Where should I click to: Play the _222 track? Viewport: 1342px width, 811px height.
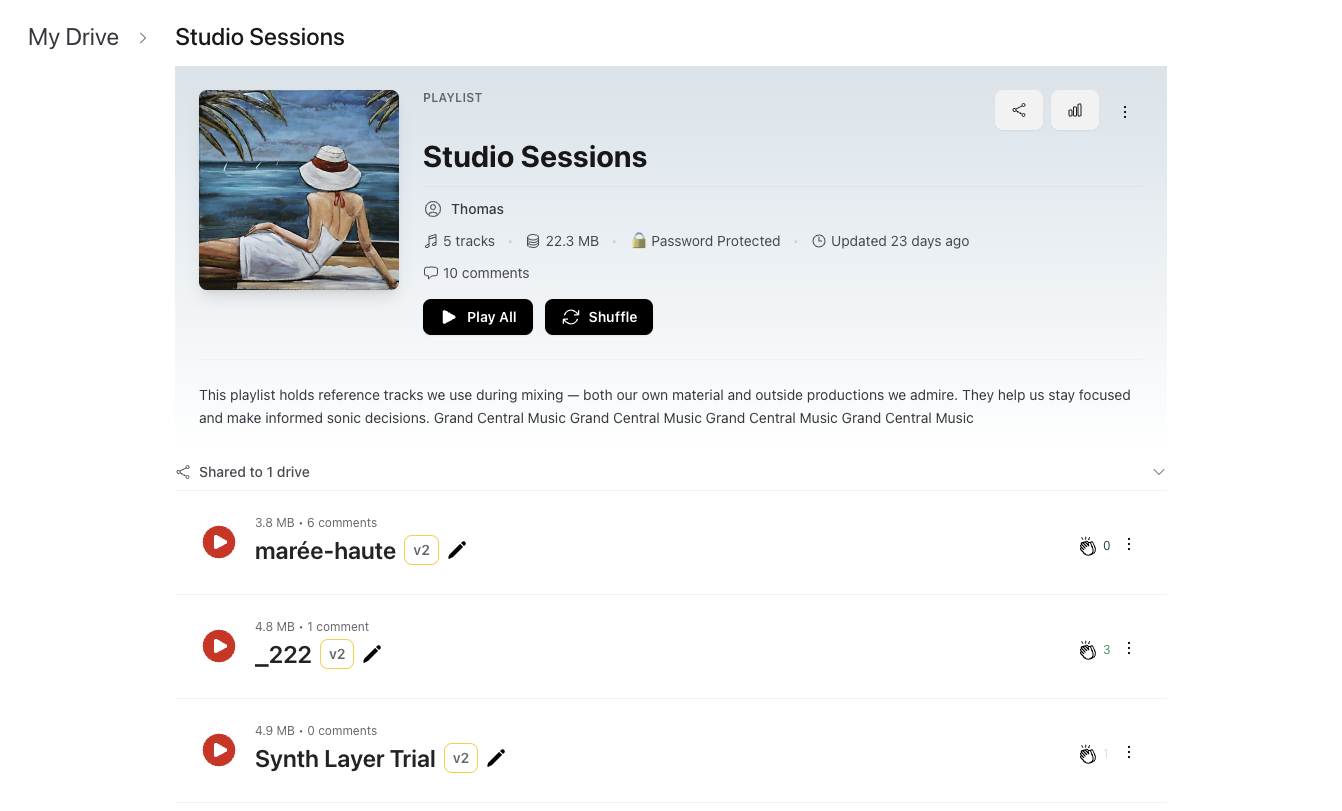pos(218,646)
